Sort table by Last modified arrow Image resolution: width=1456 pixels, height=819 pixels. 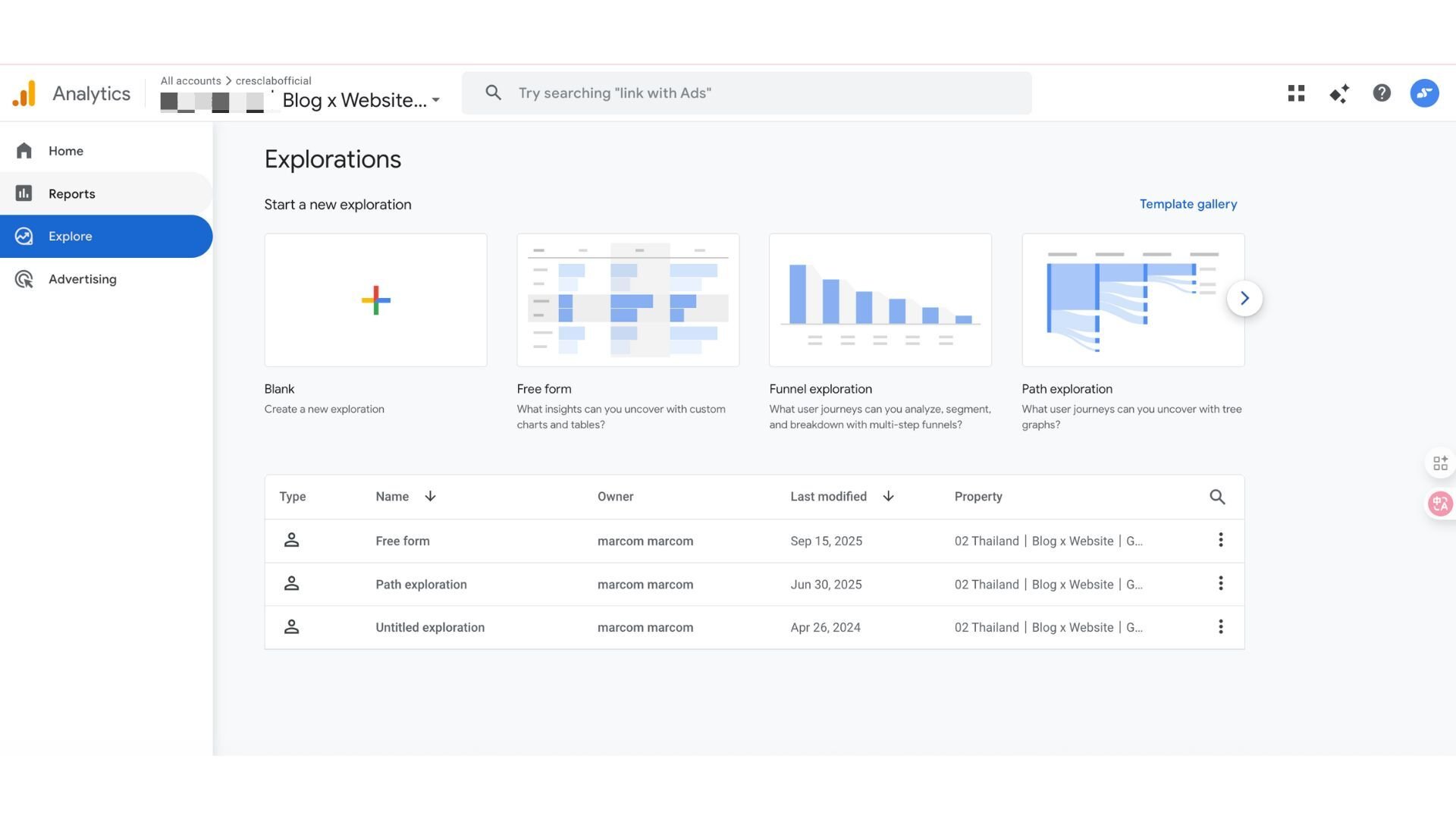[888, 496]
